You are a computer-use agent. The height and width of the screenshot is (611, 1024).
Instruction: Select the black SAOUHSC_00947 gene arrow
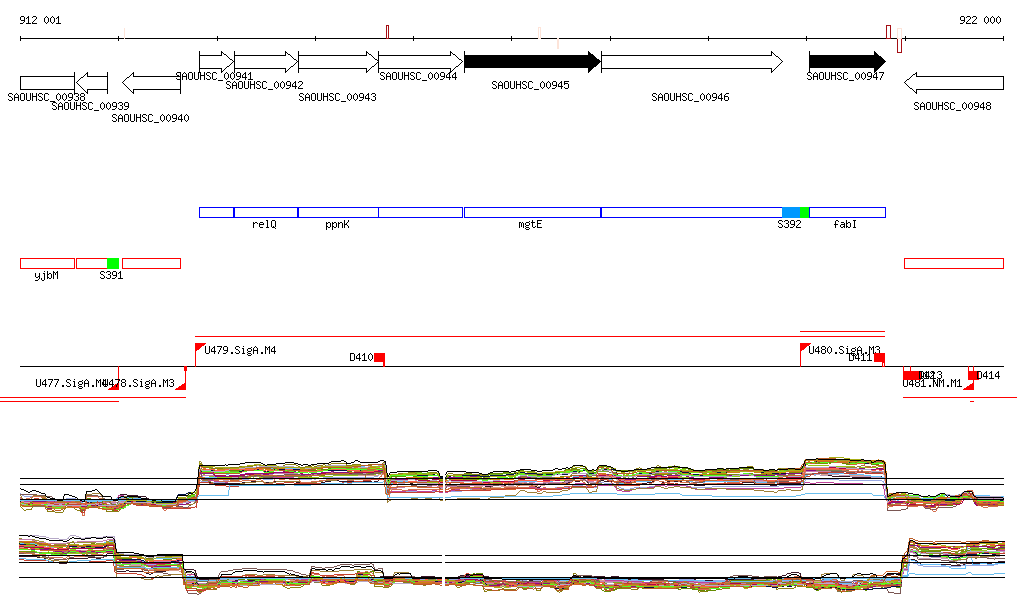(846, 62)
